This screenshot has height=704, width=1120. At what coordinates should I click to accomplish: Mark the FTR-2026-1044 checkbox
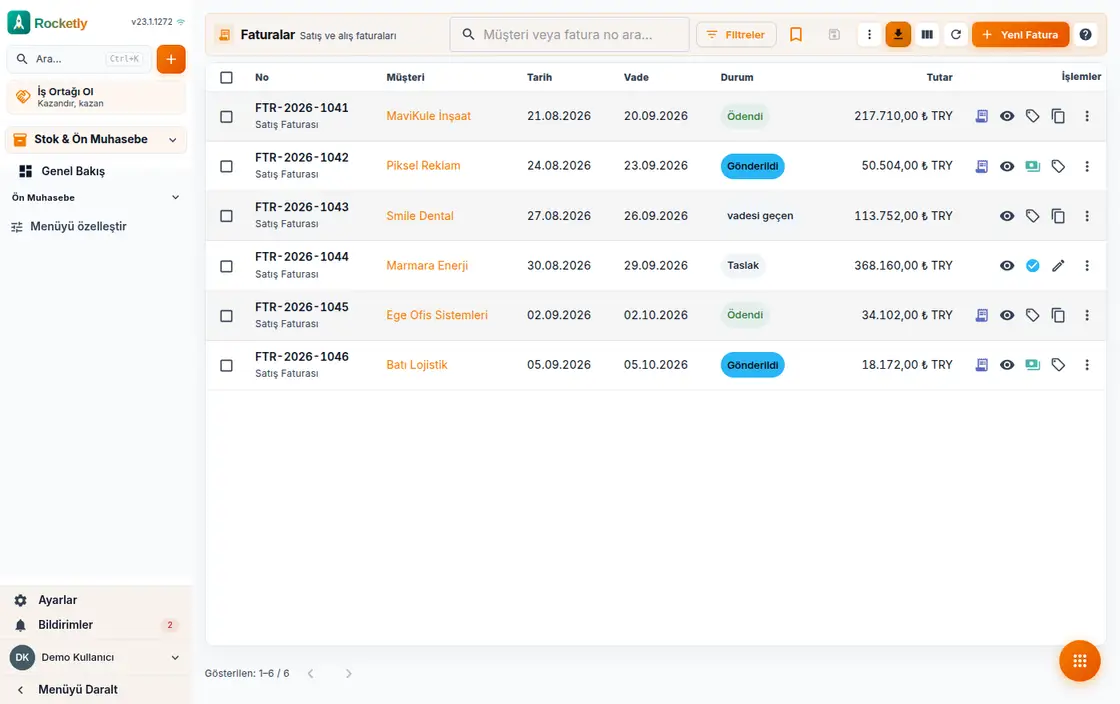point(226,266)
